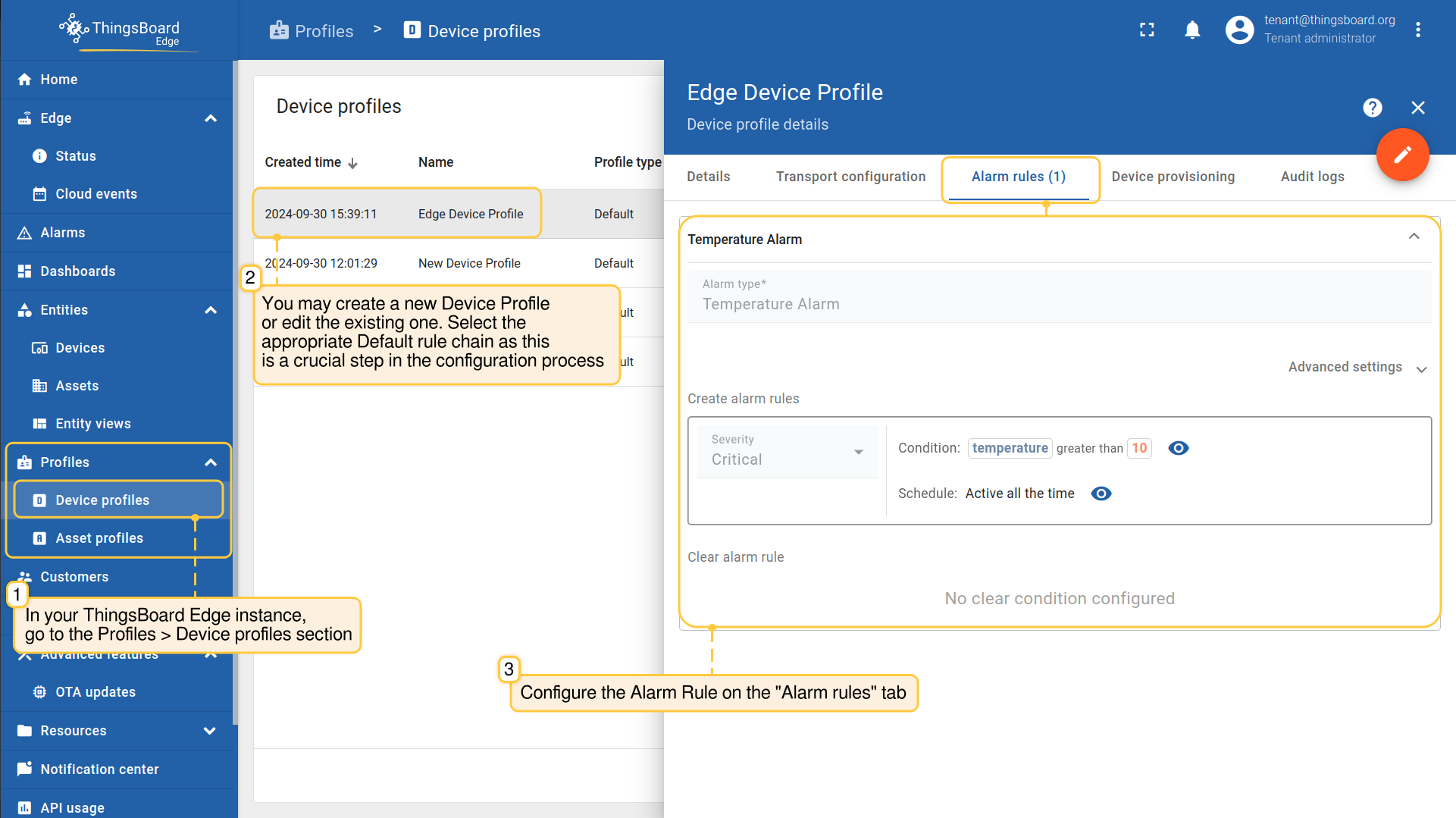Viewport: 1456px width, 818px height.
Task: Close the Edge Device Profile panel
Action: [x=1418, y=108]
